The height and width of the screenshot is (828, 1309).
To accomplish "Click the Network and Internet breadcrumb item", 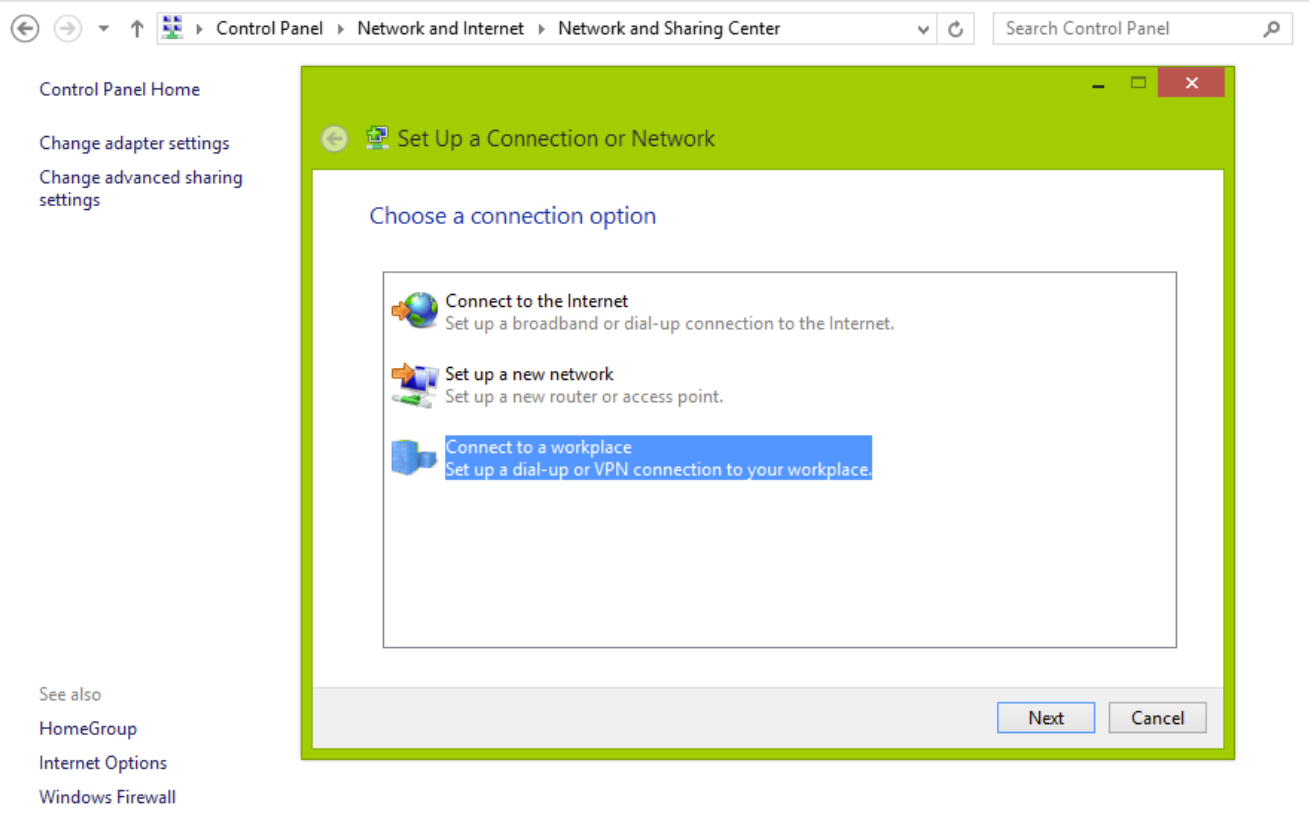I will [x=440, y=28].
